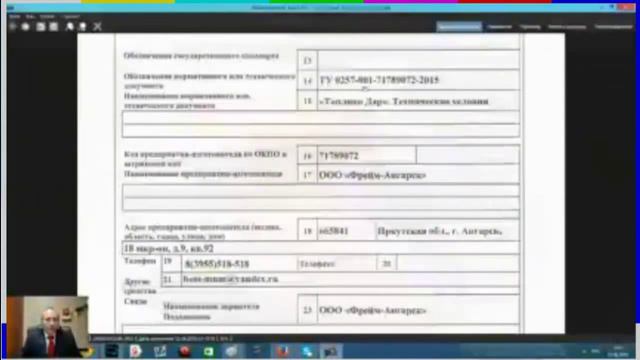
Task: Click the empty telefax field numbered 20
Action: point(458,264)
